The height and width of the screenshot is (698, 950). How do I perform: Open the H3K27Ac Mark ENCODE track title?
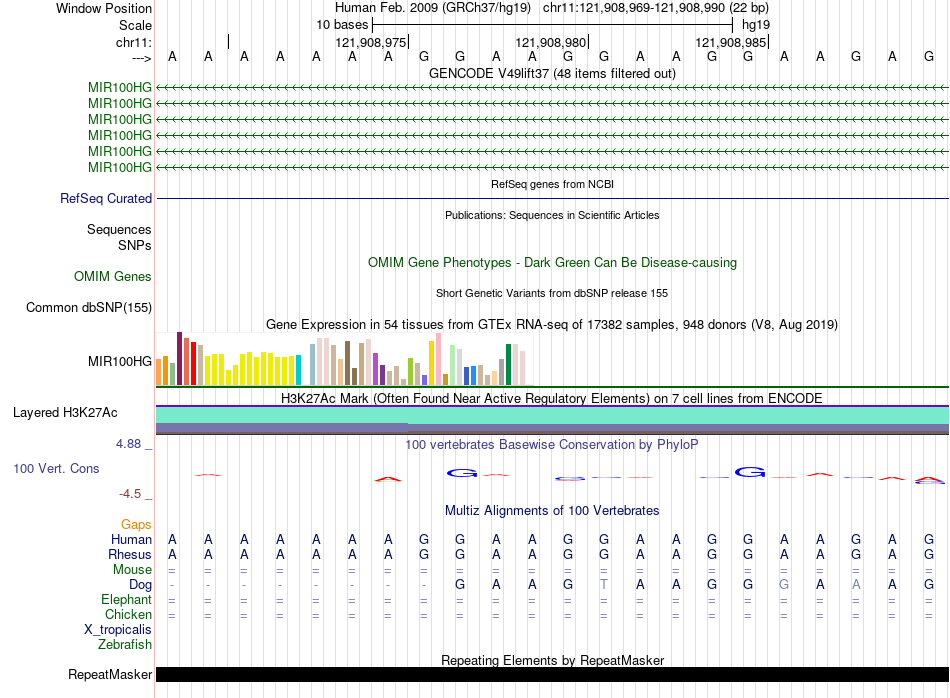552,398
